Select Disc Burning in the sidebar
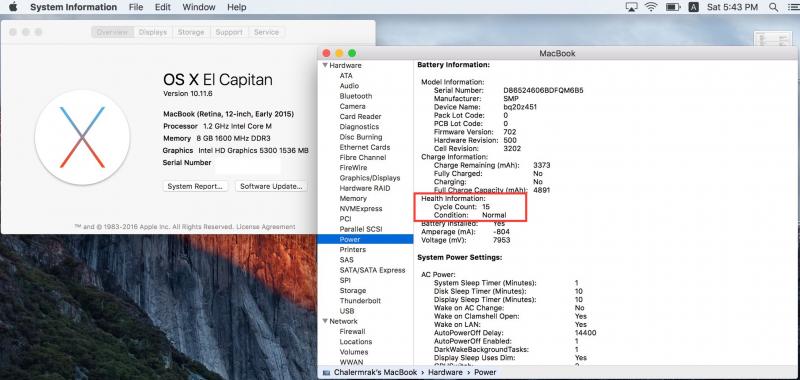 point(361,137)
